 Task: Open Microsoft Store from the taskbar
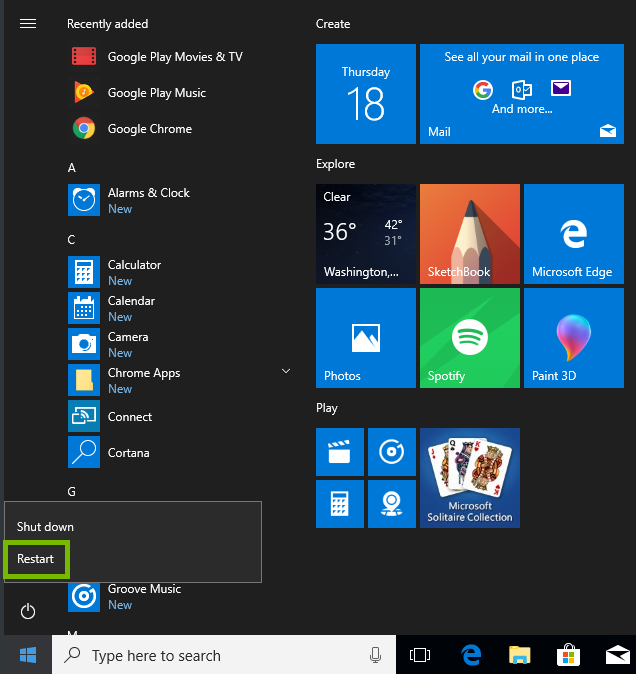(x=568, y=655)
